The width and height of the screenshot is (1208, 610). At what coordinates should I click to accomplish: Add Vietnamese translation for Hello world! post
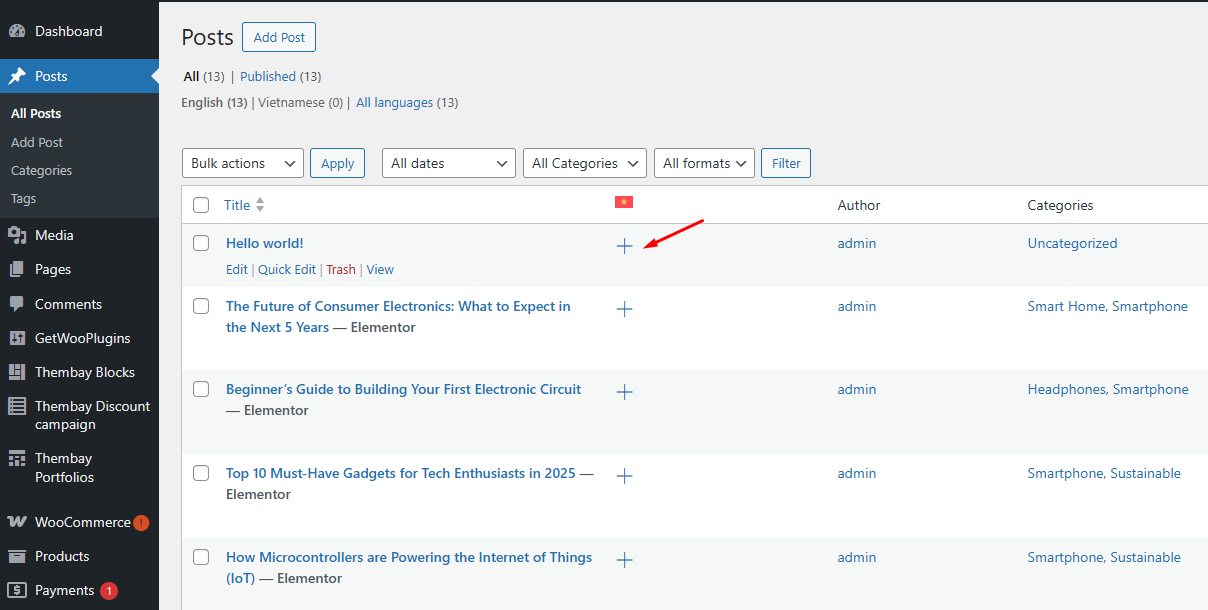pos(624,246)
